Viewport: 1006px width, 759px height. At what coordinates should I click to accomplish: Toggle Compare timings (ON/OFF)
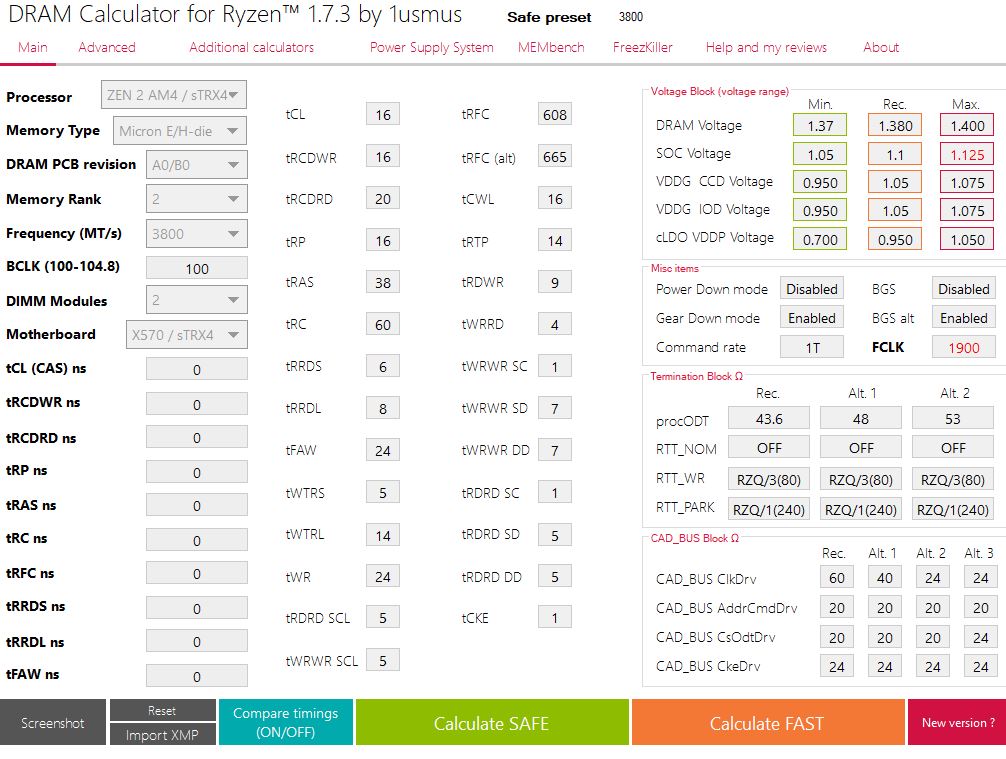[286, 722]
